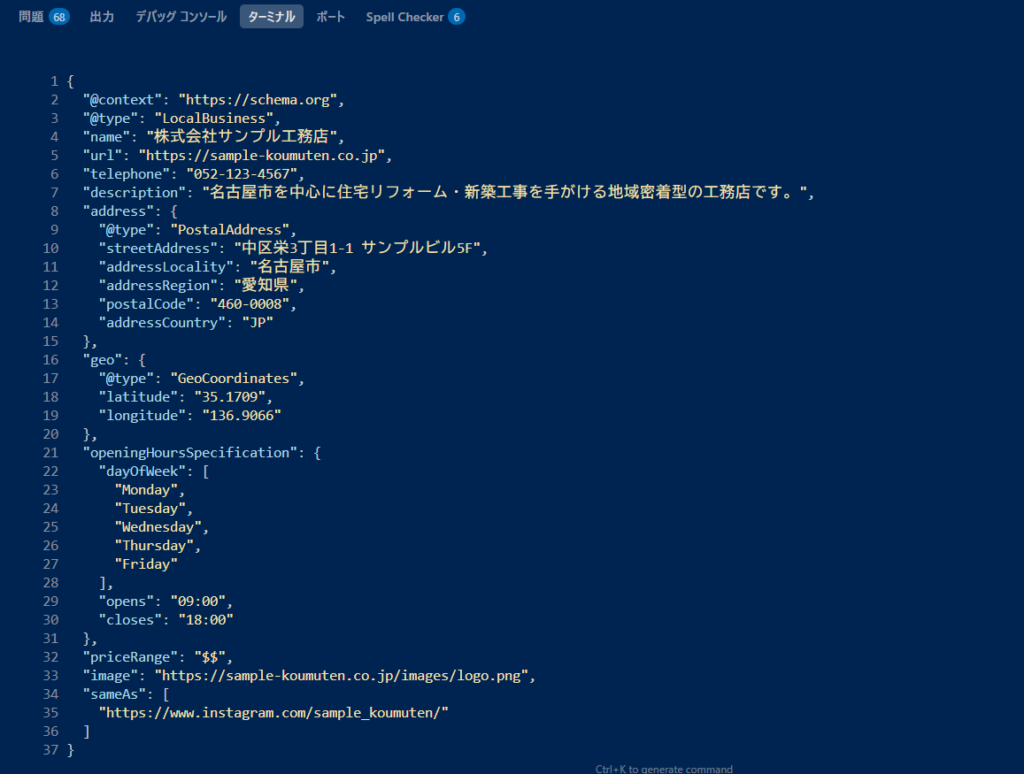Click the 68 problems count badge
The width and height of the screenshot is (1024, 774).
tap(59, 17)
